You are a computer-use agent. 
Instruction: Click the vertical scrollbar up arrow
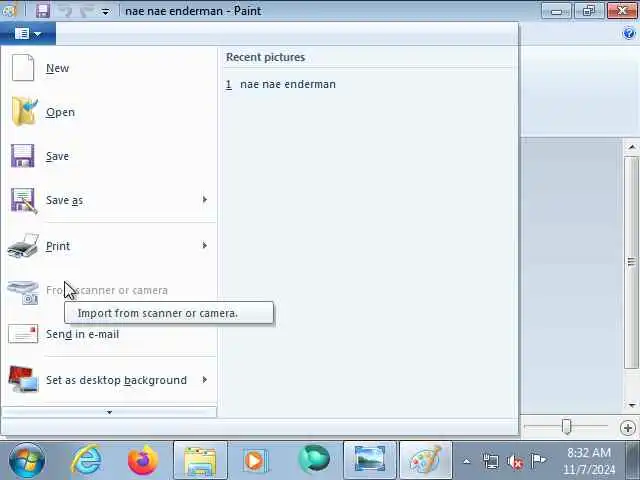pyautogui.click(x=632, y=147)
